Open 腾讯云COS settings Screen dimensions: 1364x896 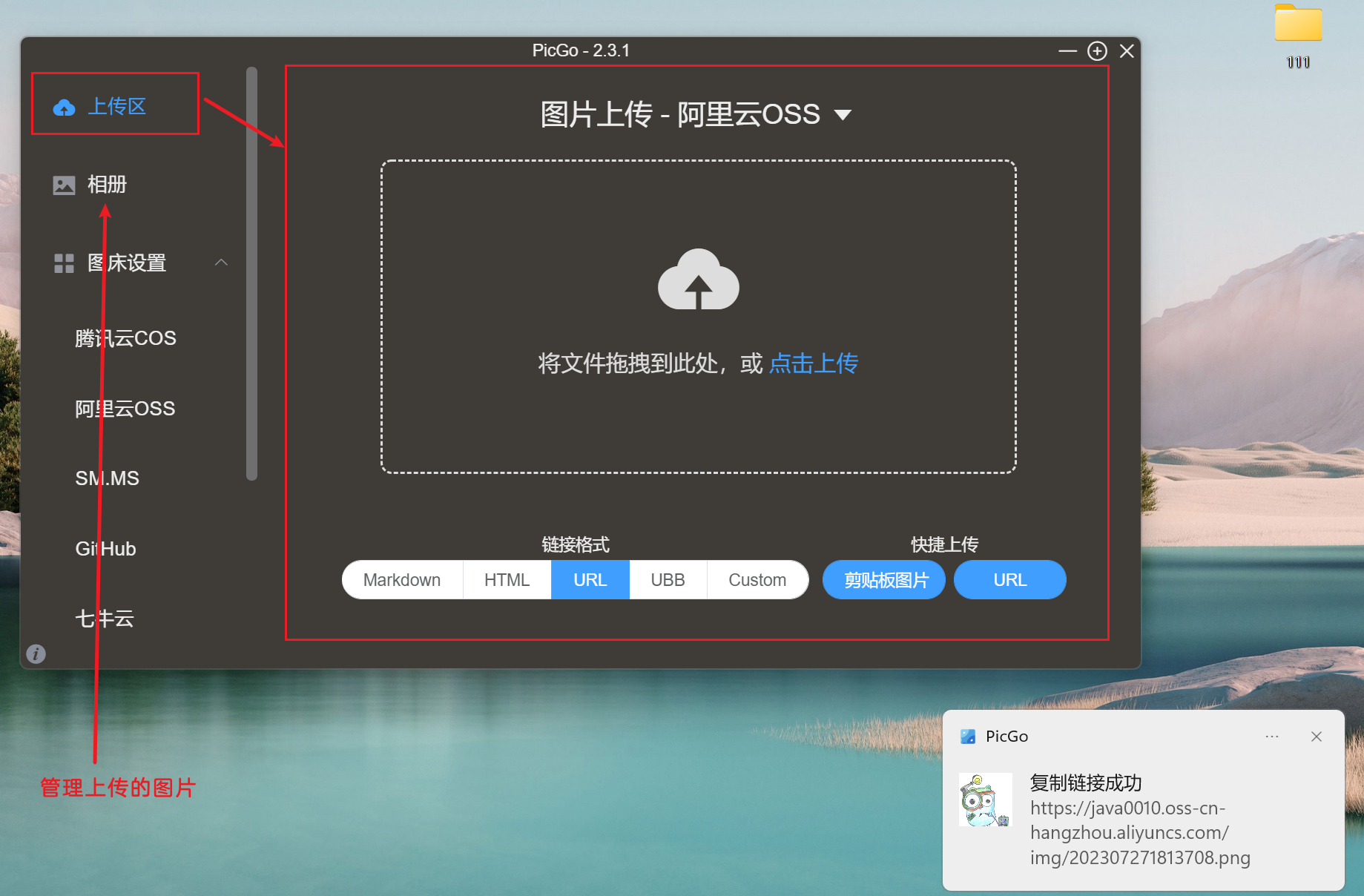pos(126,338)
